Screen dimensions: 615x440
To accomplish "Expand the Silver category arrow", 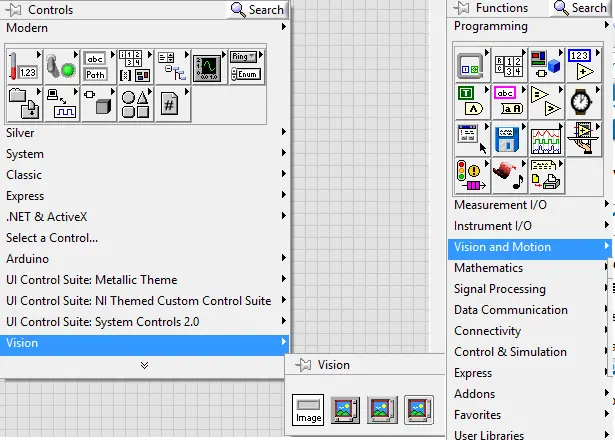I will pos(283,132).
